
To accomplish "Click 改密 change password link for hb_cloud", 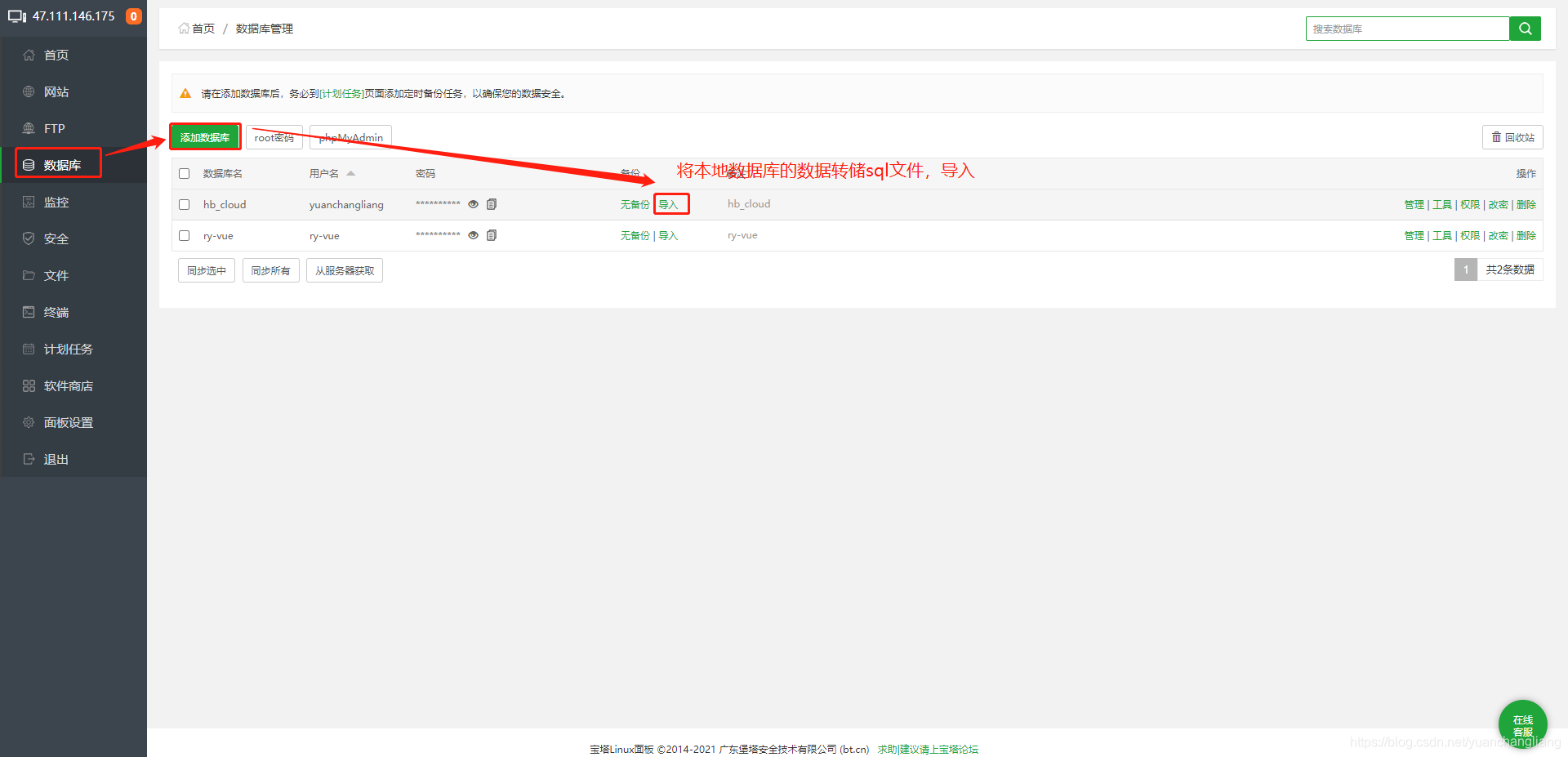I will (x=1499, y=204).
